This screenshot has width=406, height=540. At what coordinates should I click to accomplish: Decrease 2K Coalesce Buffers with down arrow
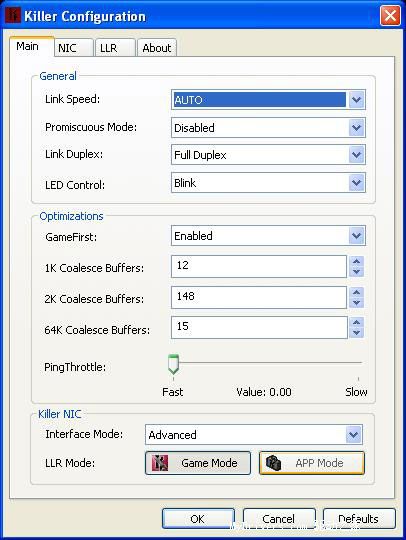[357, 303]
